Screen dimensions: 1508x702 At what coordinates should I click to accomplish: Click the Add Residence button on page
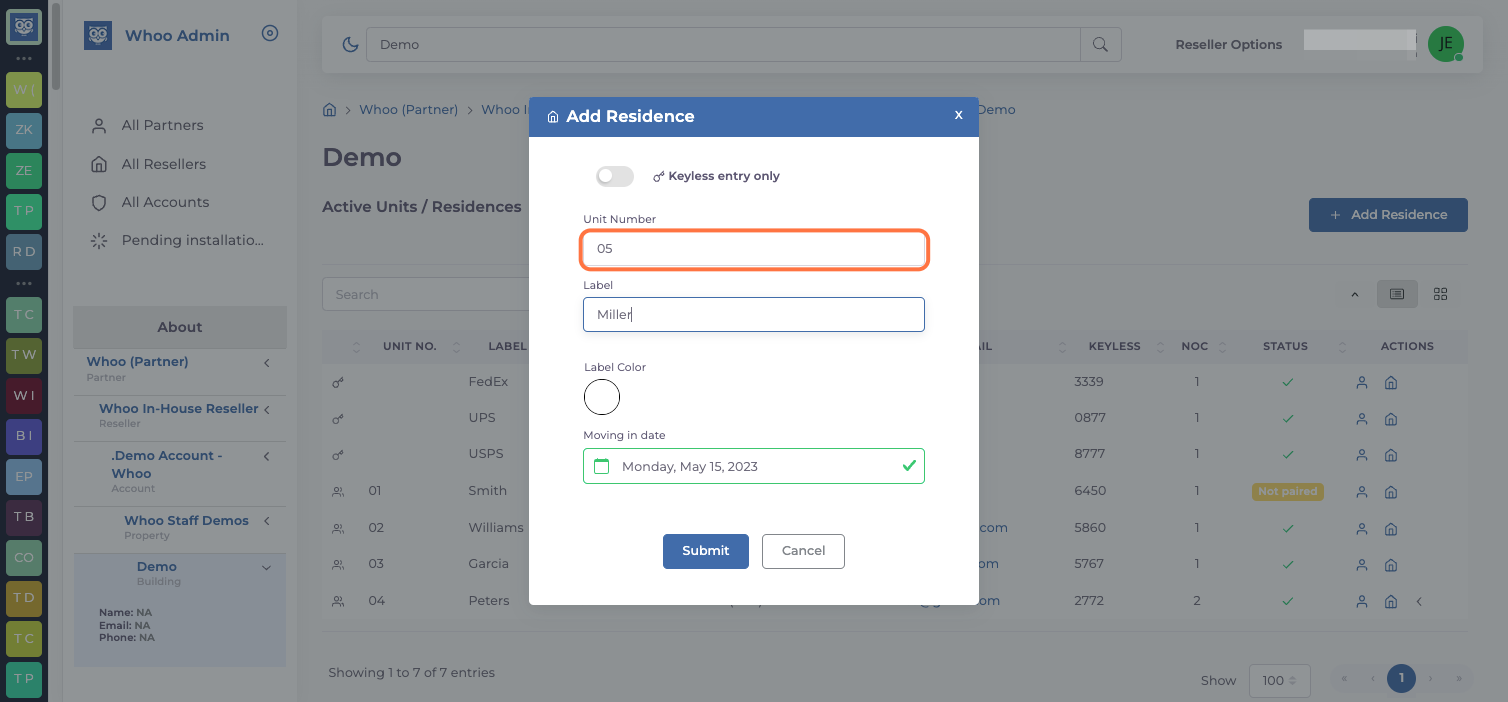click(x=1388, y=215)
